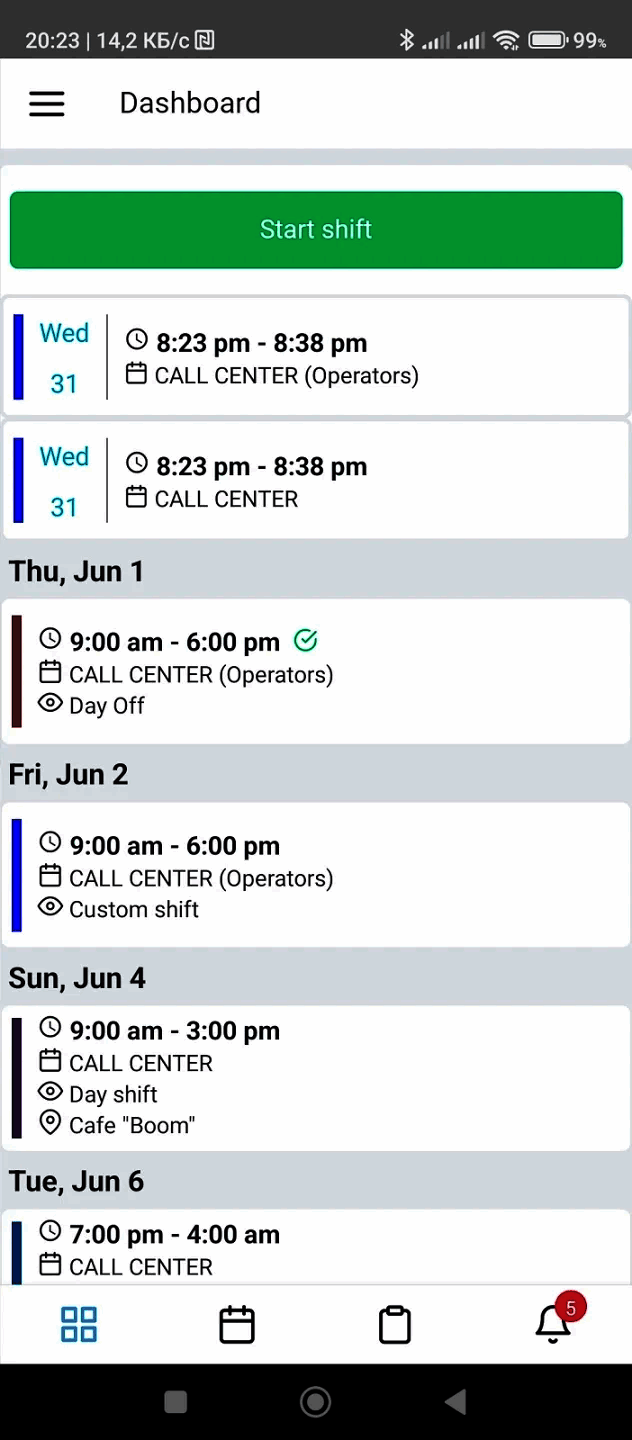The width and height of the screenshot is (632, 1440).
Task: Tap the location pin for Cafe "Boom"
Action: tap(50, 1124)
